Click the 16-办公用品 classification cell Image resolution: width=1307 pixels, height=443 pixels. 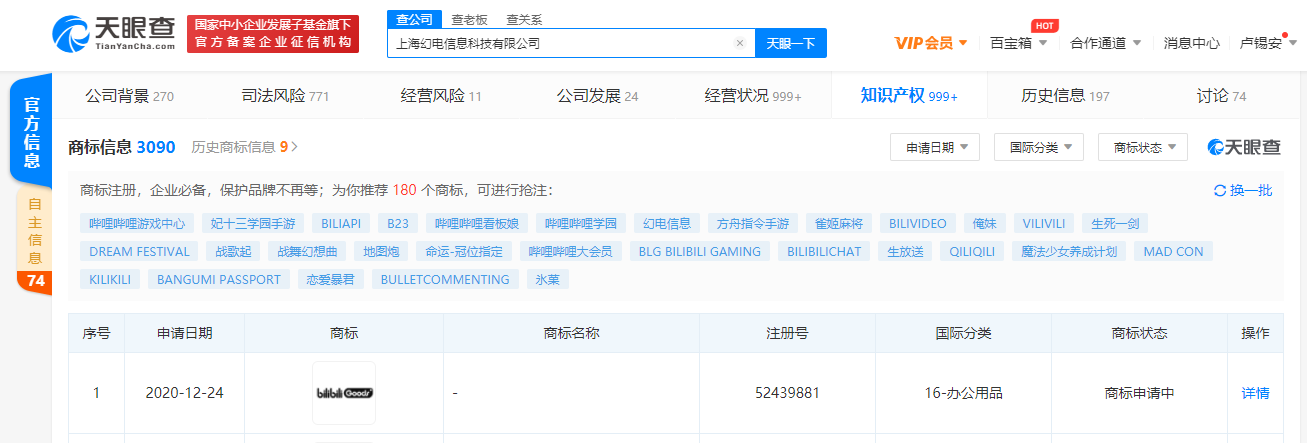[x=964, y=393]
